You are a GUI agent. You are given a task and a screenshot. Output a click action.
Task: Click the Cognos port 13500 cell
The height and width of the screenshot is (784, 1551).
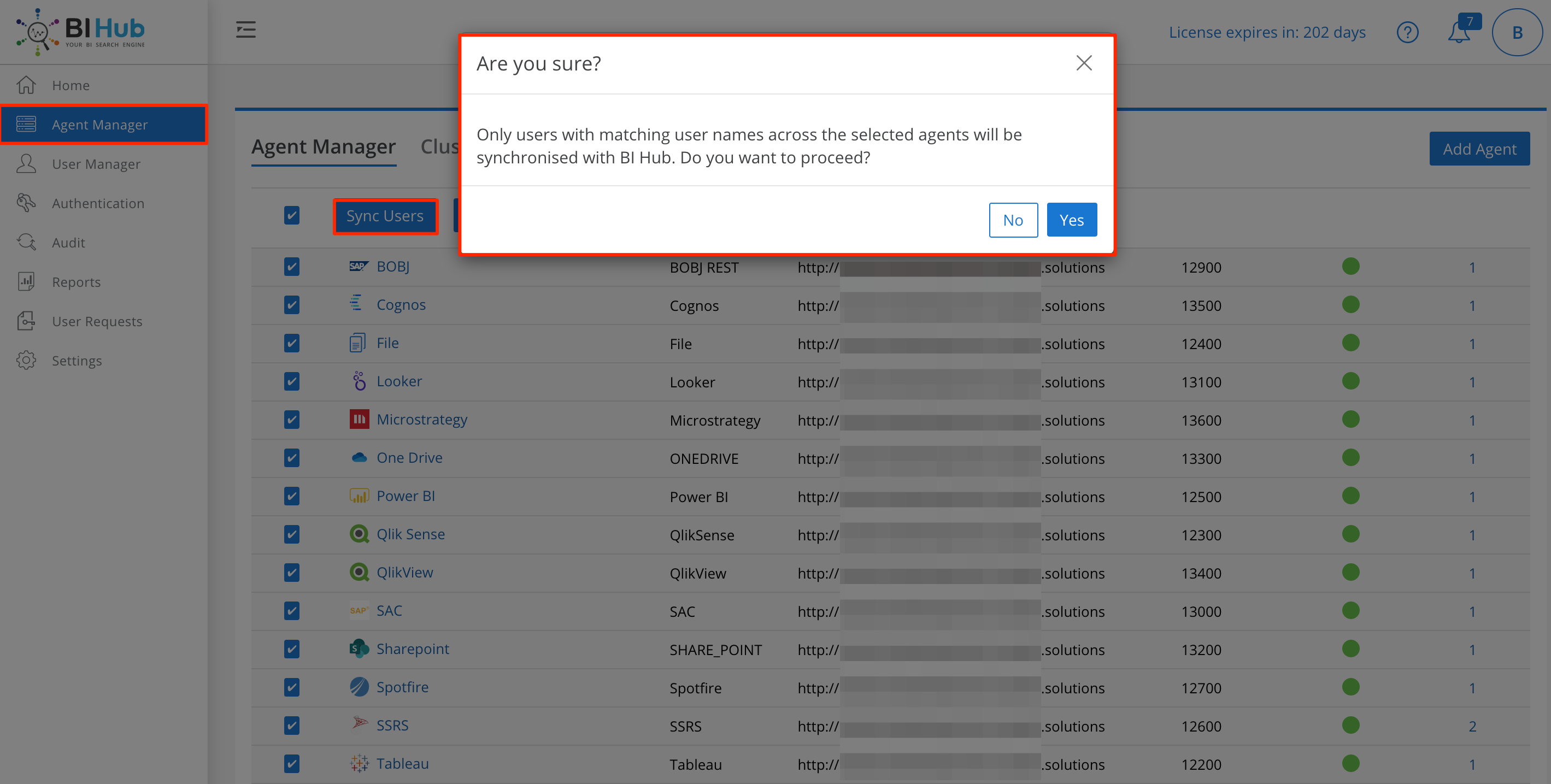(1201, 305)
